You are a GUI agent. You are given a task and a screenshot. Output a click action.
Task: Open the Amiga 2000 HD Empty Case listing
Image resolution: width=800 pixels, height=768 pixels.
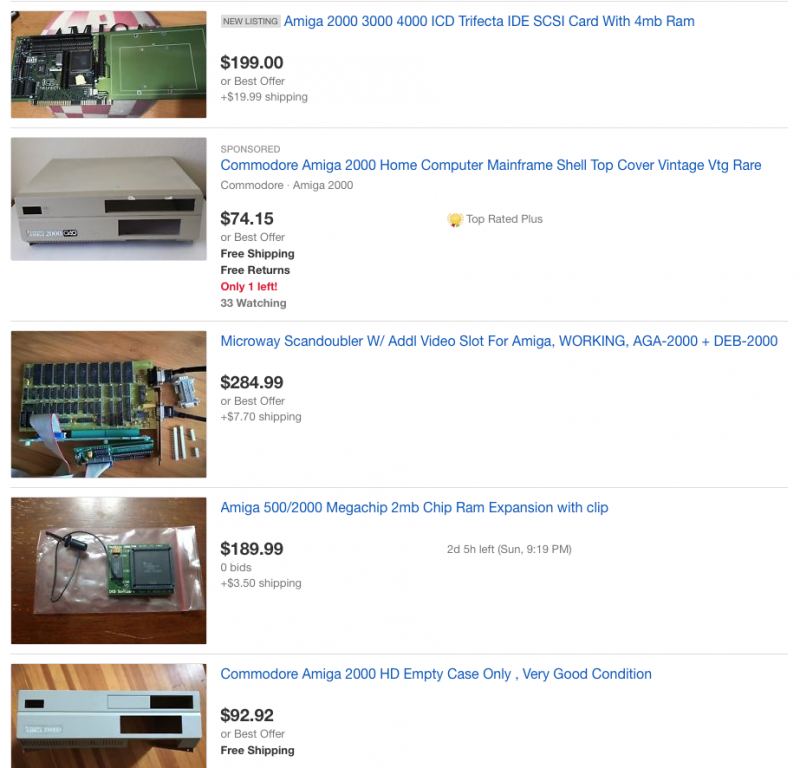pyautogui.click(x=436, y=674)
